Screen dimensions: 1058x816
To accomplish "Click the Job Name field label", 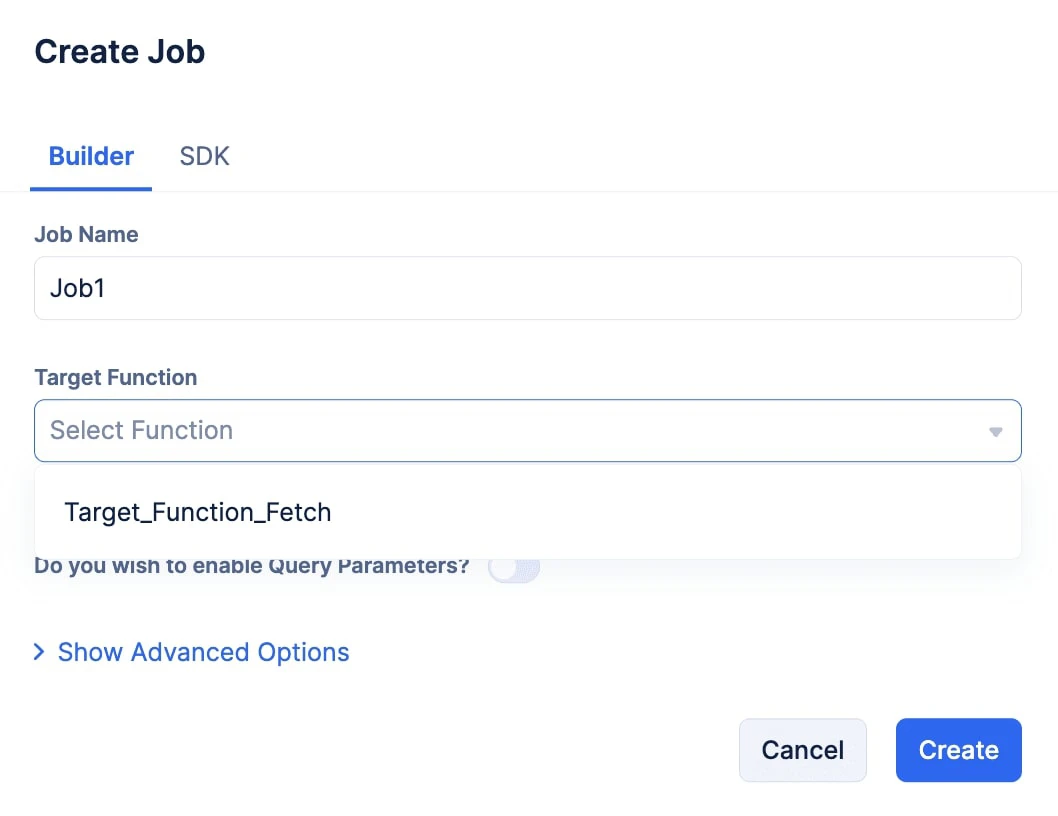I will click(x=86, y=234).
